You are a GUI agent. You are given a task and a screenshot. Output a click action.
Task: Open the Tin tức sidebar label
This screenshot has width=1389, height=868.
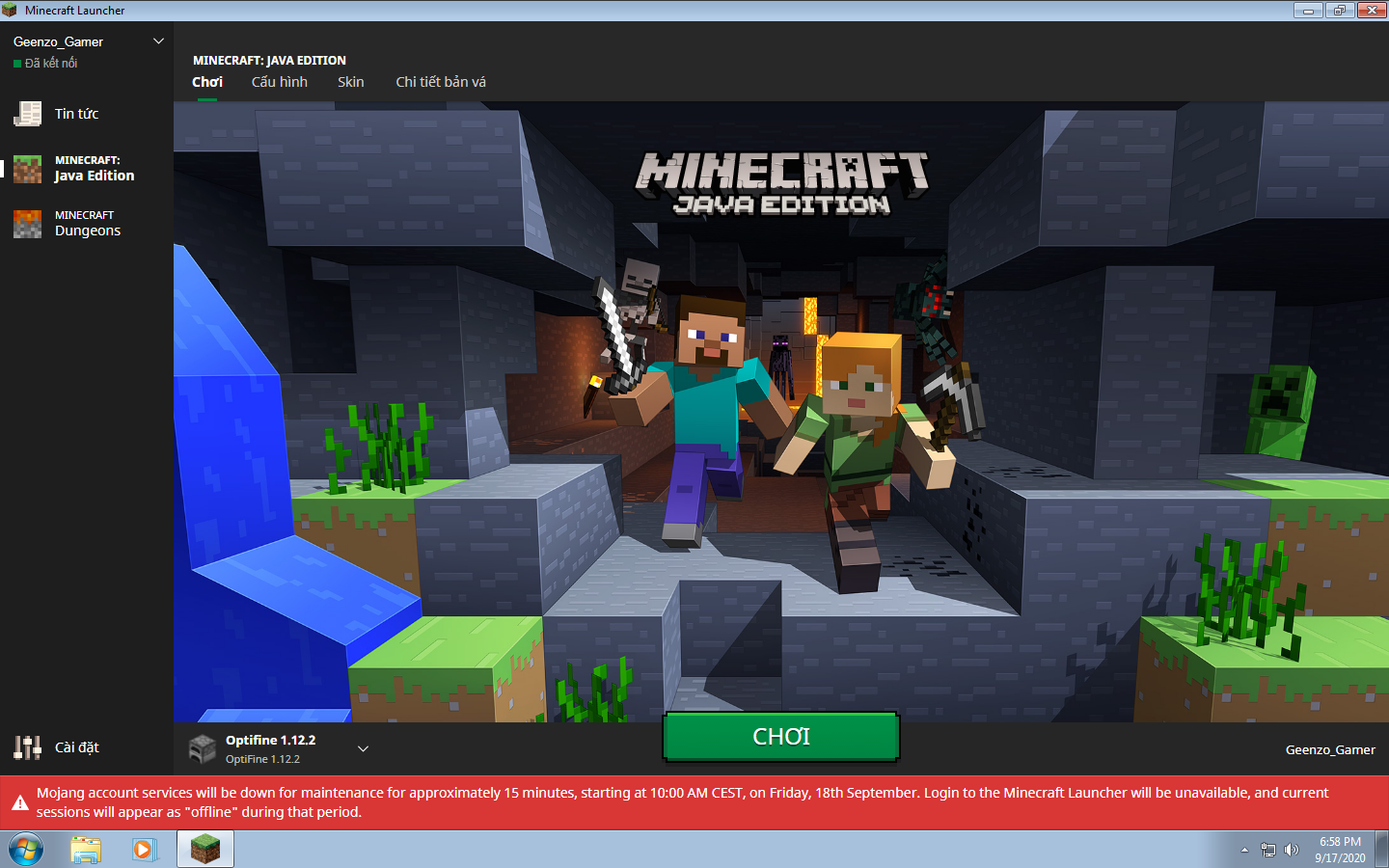click(x=77, y=114)
